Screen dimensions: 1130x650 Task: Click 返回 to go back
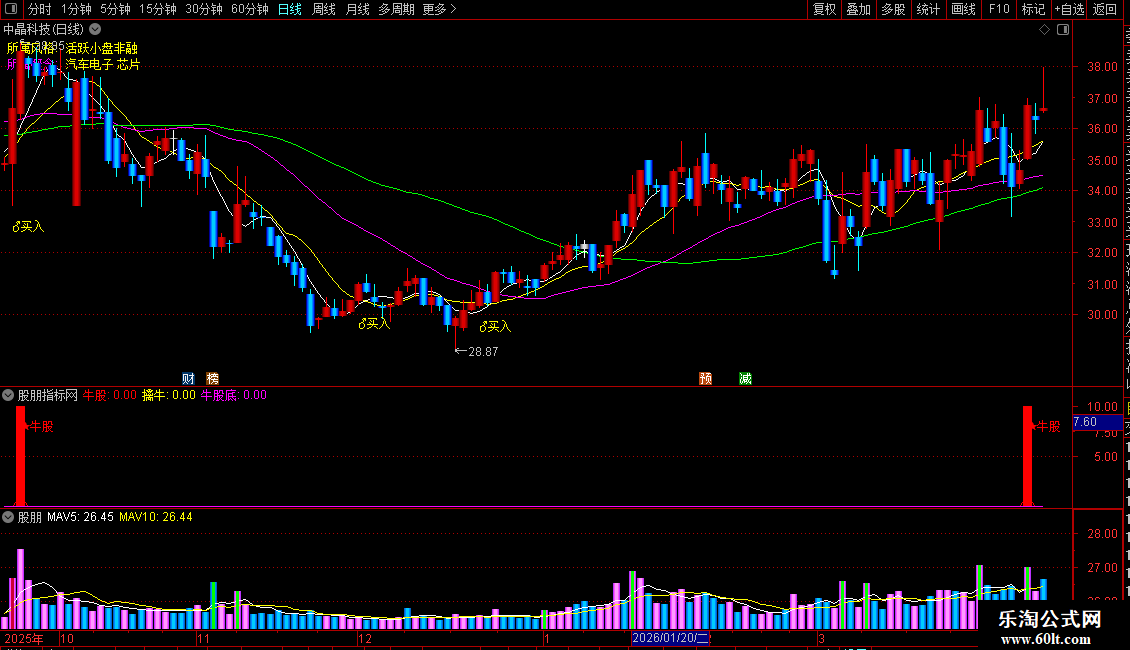point(1104,9)
